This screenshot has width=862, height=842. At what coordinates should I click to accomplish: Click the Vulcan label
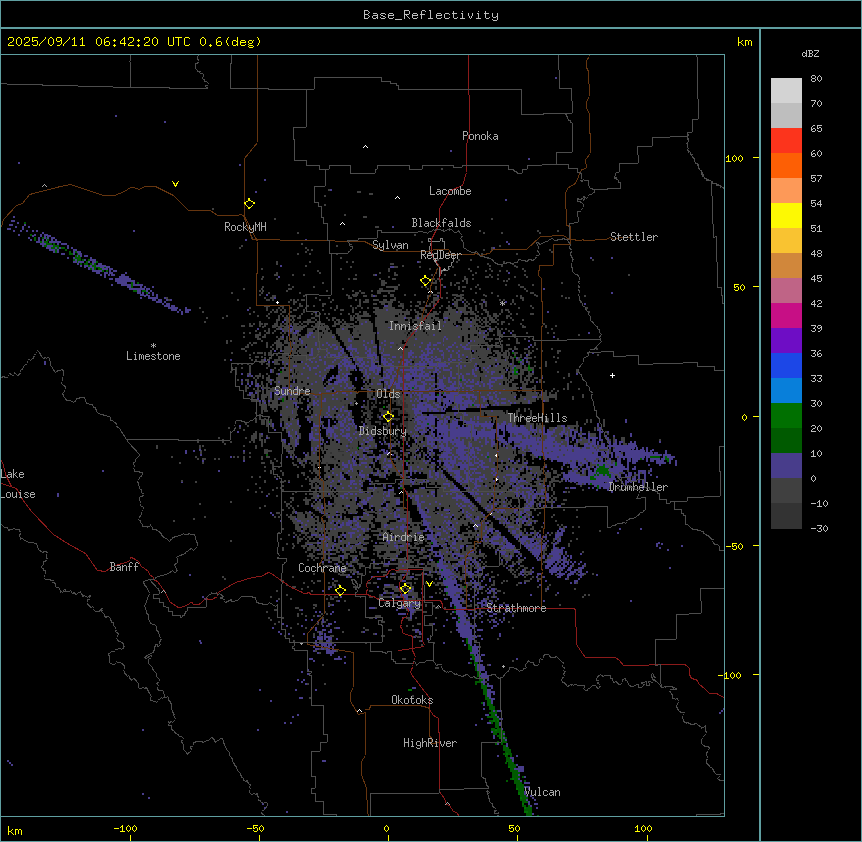[542, 792]
